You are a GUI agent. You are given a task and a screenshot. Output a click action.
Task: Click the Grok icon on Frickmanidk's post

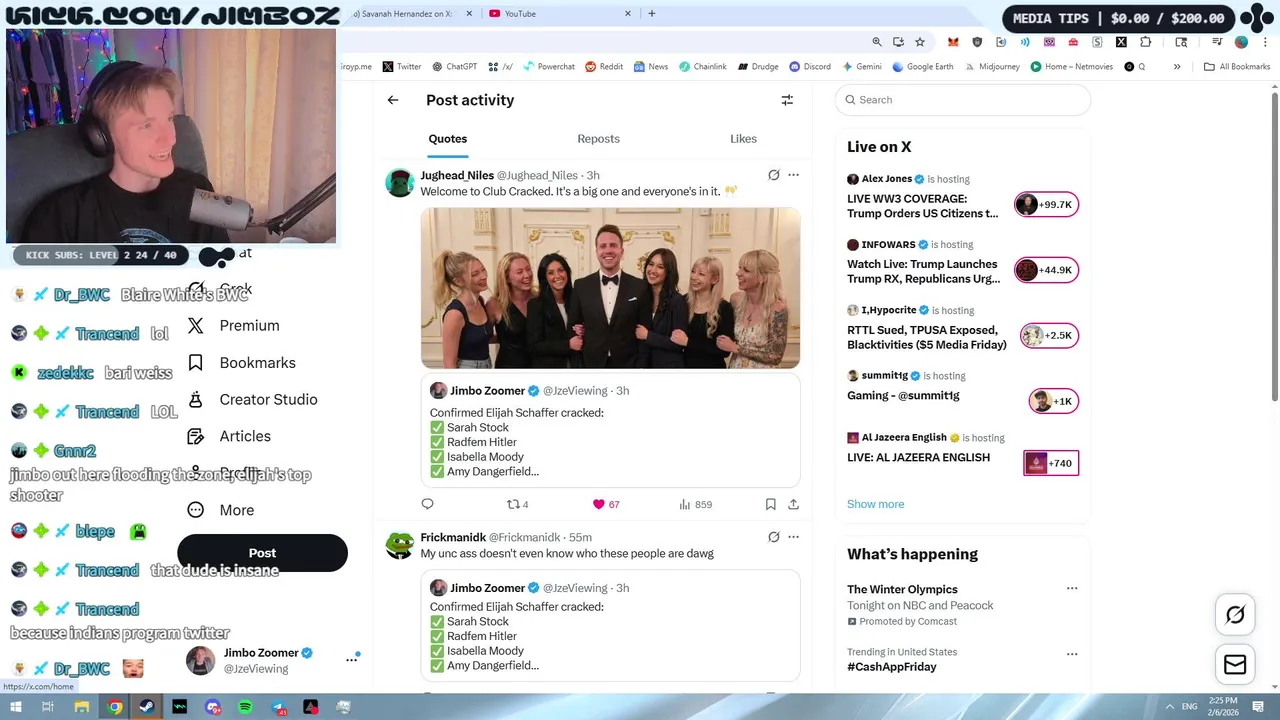pos(773,537)
